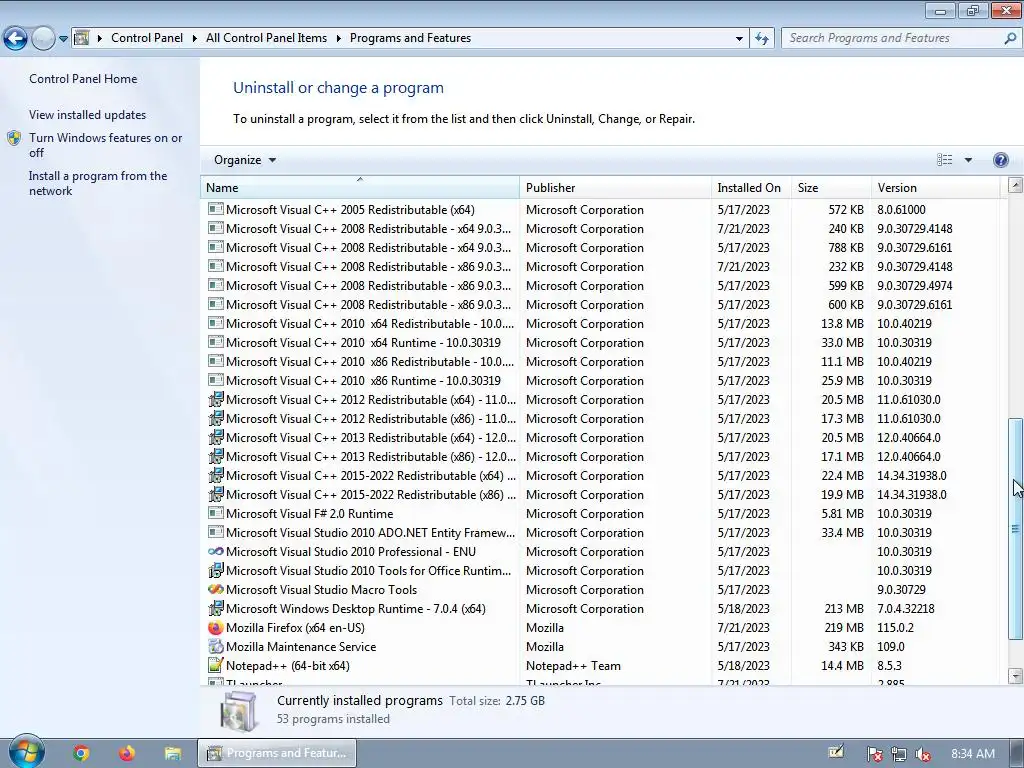Click the 213 MB size cell

click(x=844, y=609)
